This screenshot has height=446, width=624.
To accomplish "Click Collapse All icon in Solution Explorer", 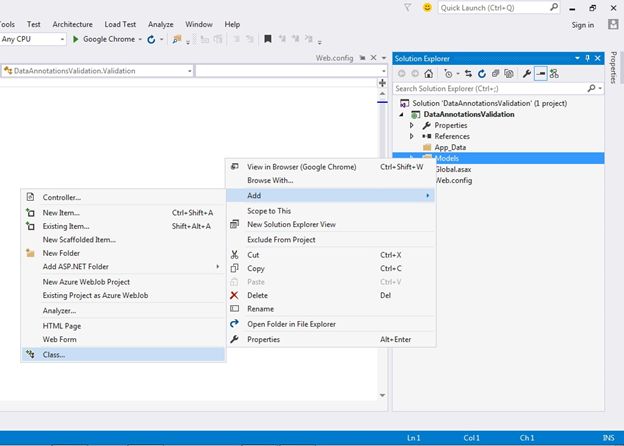I will pos(495,74).
